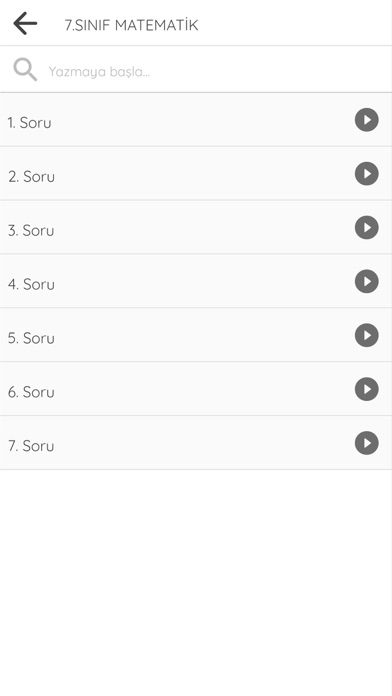Play the video for 6. Soru
The image size is (392, 696).
click(366, 389)
